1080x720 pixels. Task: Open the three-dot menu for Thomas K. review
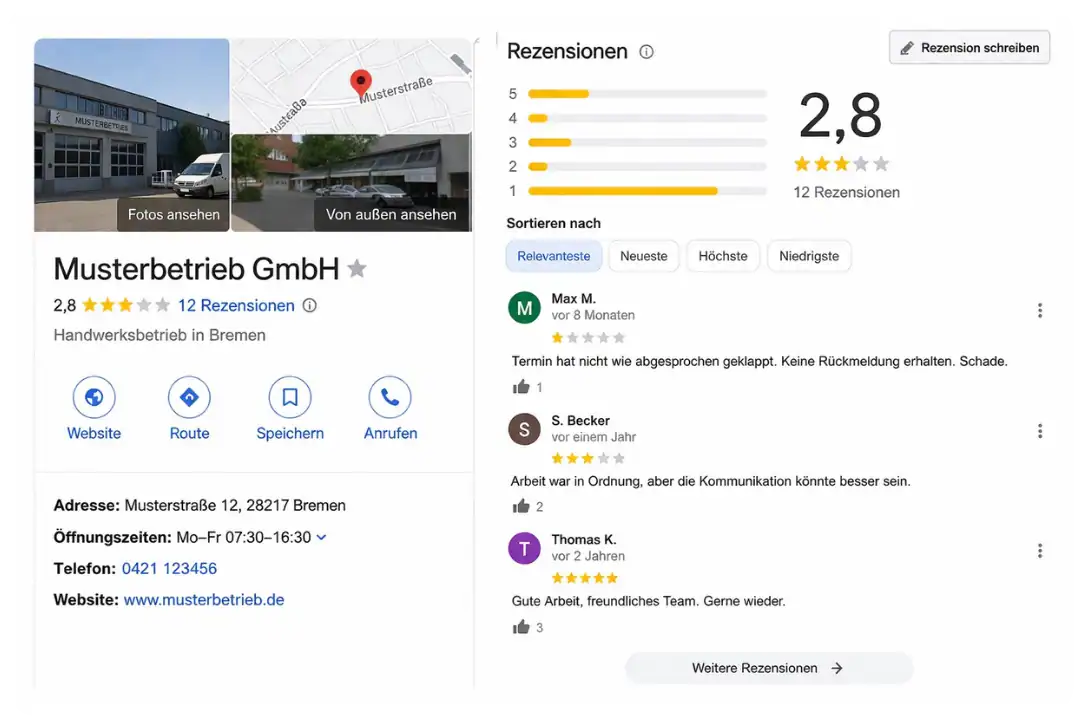click(1039, 551)
